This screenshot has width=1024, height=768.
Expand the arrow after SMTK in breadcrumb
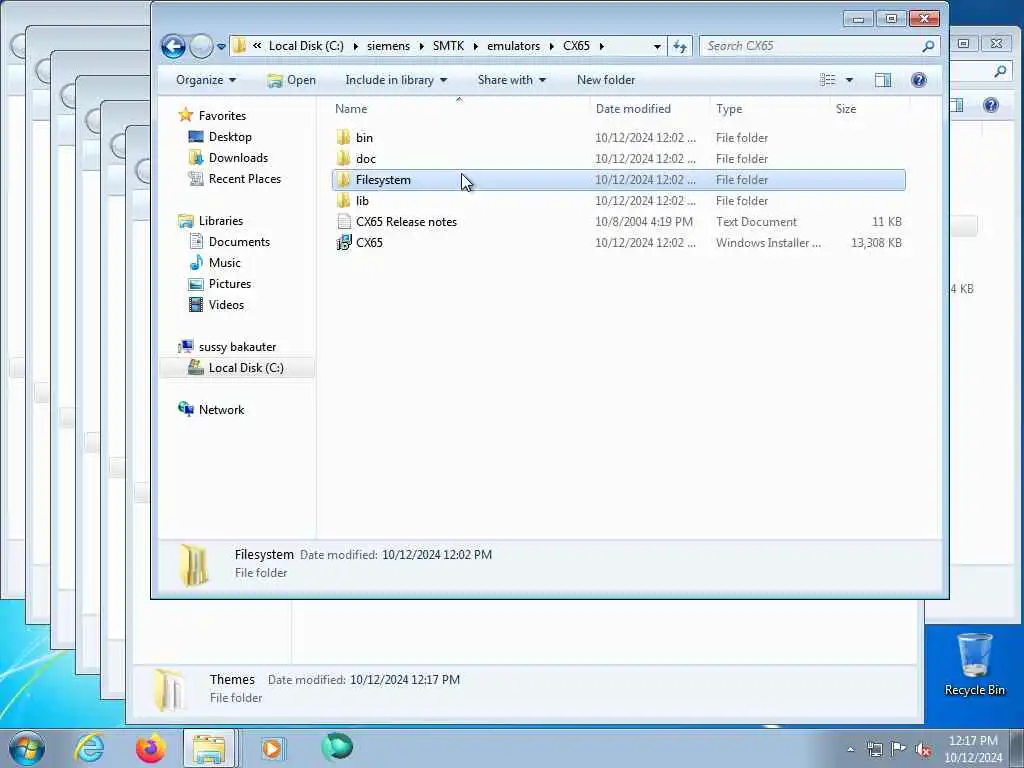(475, 46)
